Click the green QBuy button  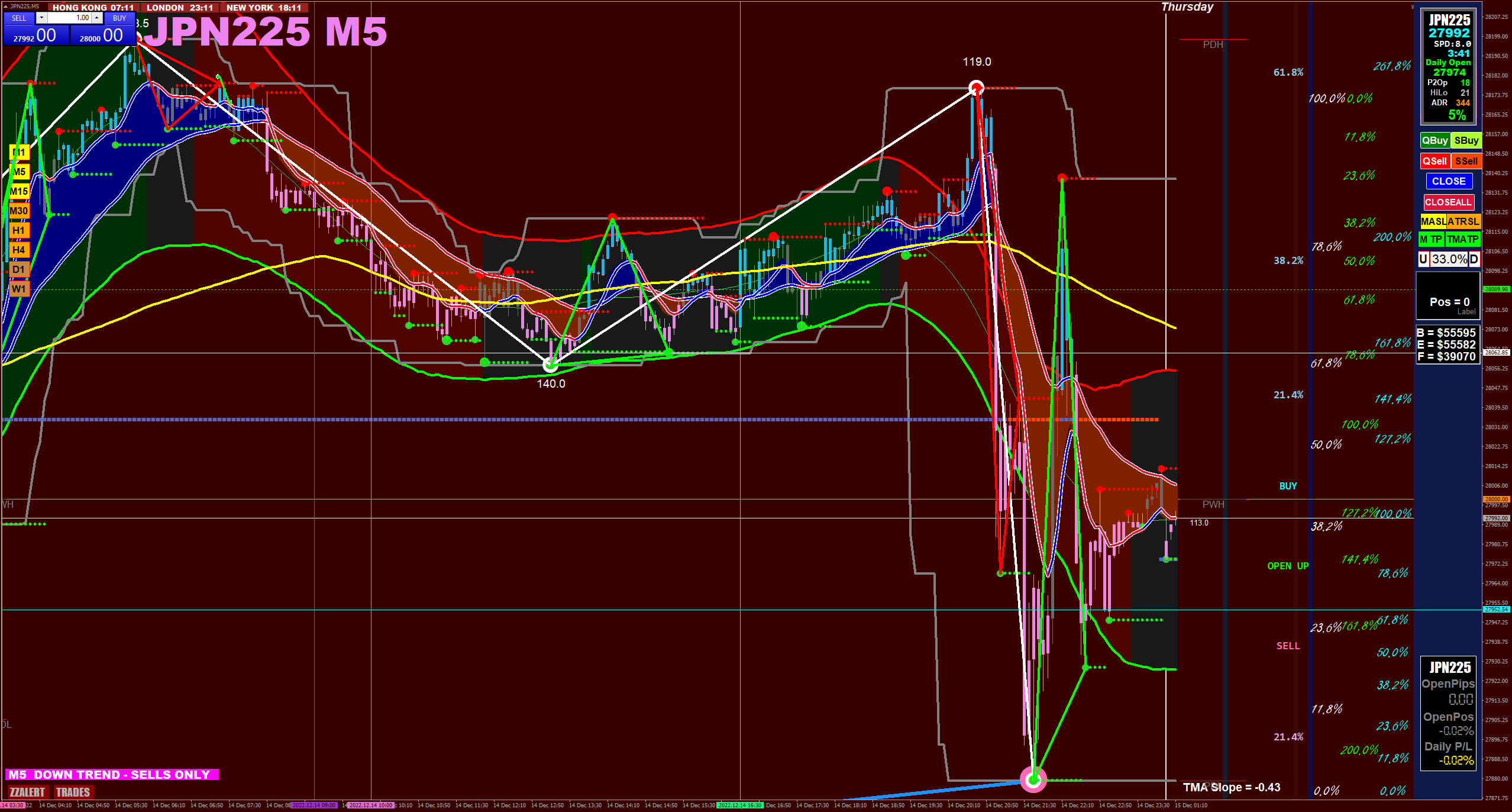1435,140
